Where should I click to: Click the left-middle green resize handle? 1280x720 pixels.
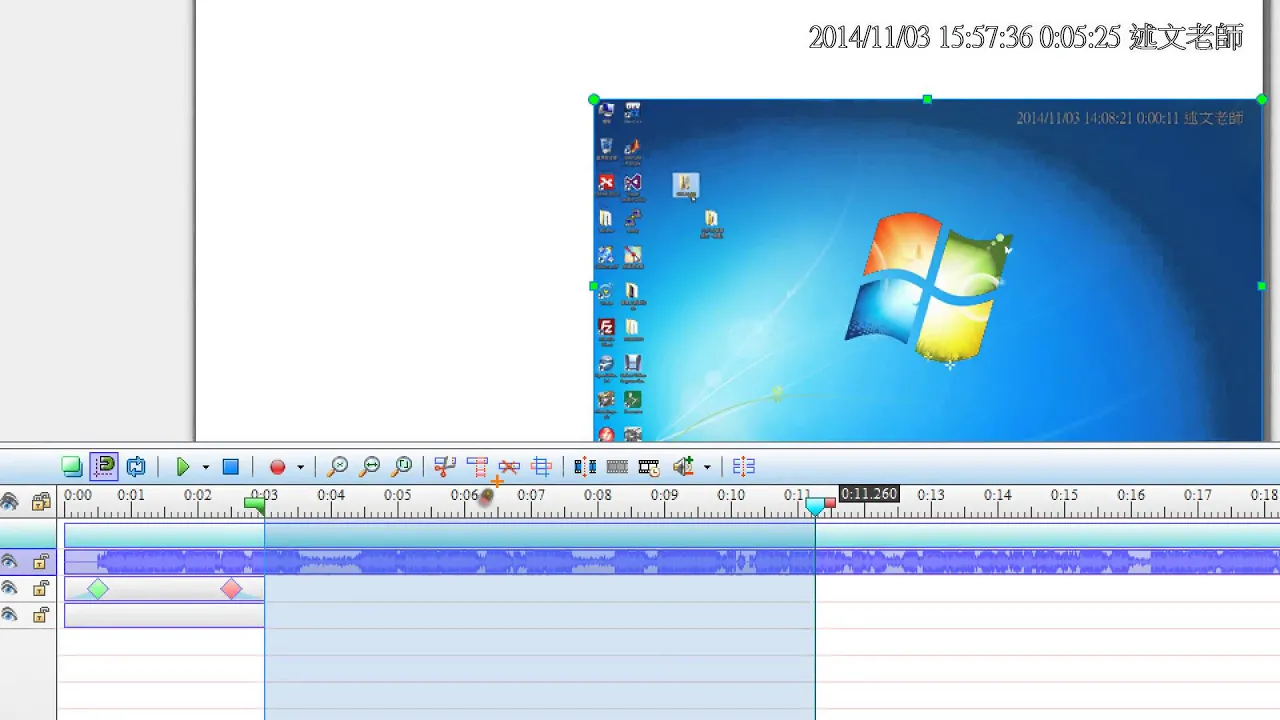594,286
